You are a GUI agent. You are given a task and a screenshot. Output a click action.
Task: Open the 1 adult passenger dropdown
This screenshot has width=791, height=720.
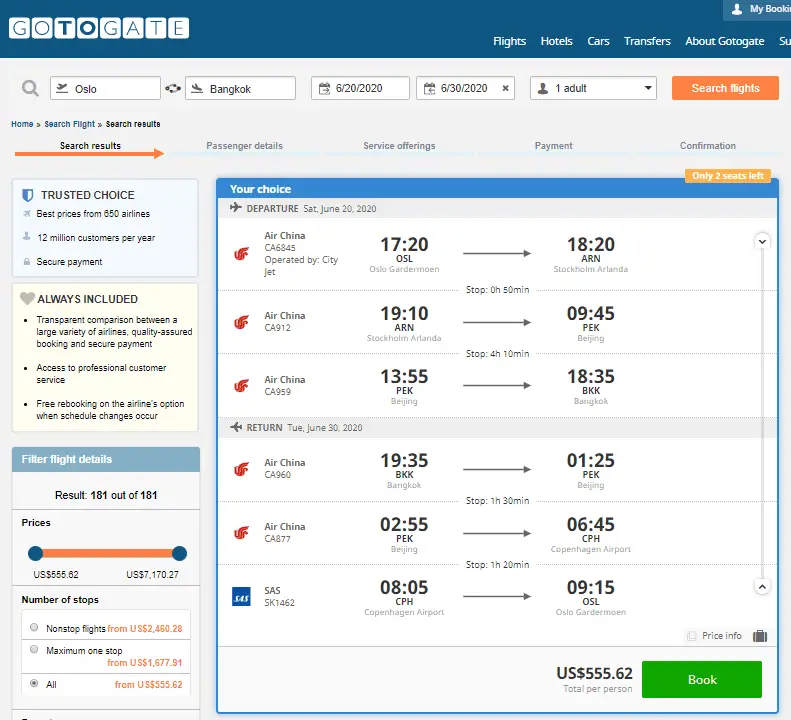click(593, 88)
